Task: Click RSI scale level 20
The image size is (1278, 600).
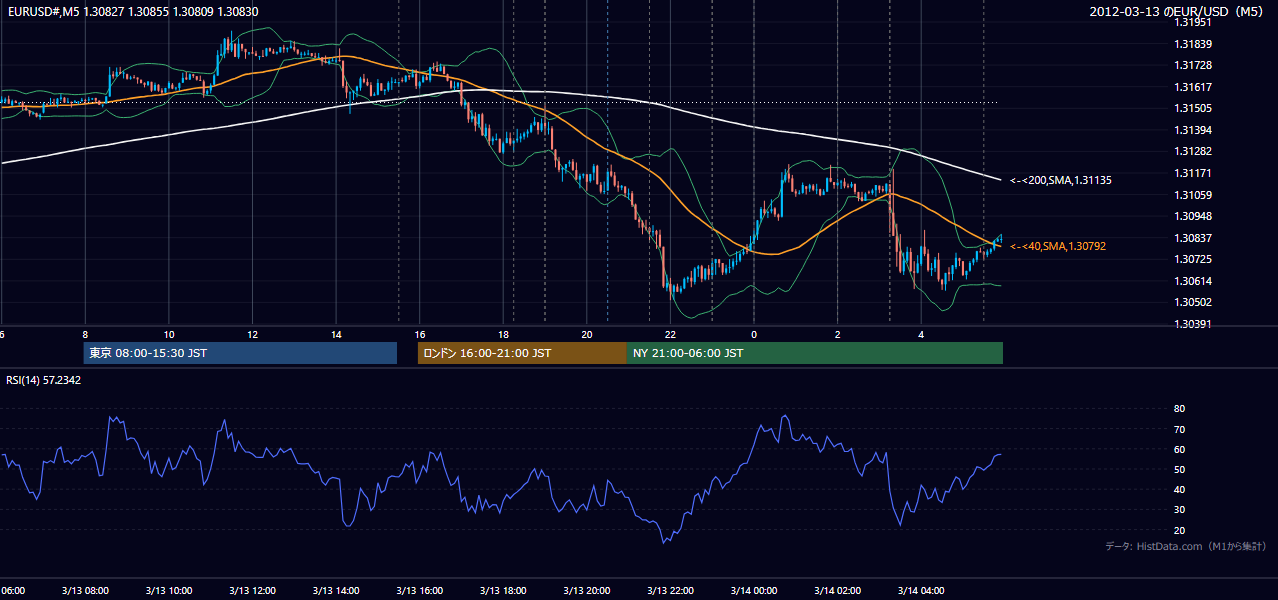Action: (x=1180, y=530)
